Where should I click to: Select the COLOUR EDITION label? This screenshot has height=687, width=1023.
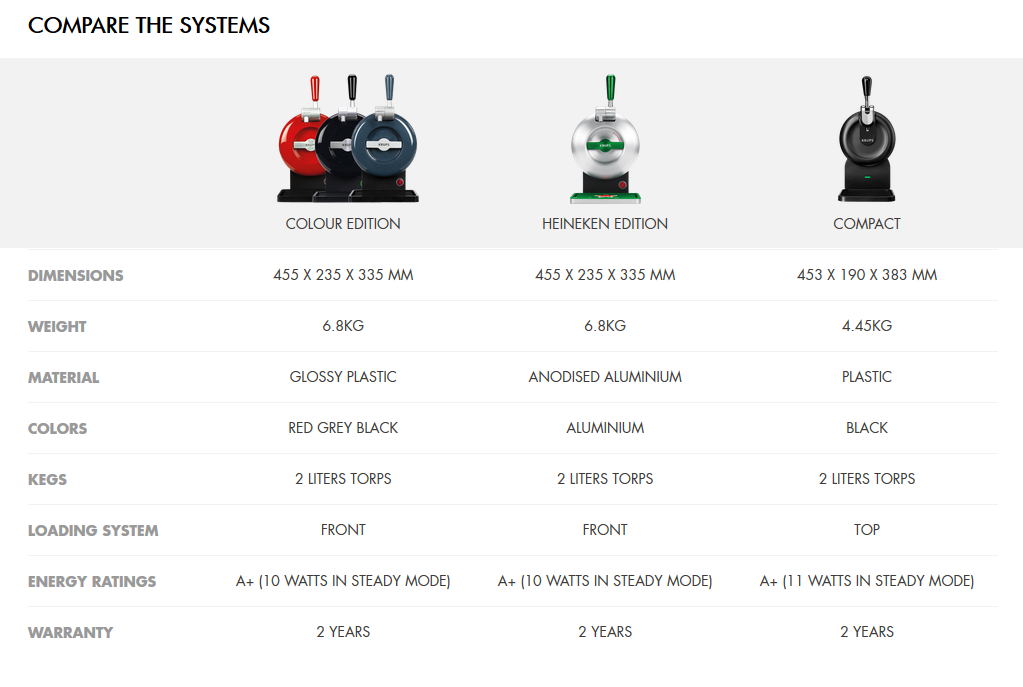pos(343,224)
